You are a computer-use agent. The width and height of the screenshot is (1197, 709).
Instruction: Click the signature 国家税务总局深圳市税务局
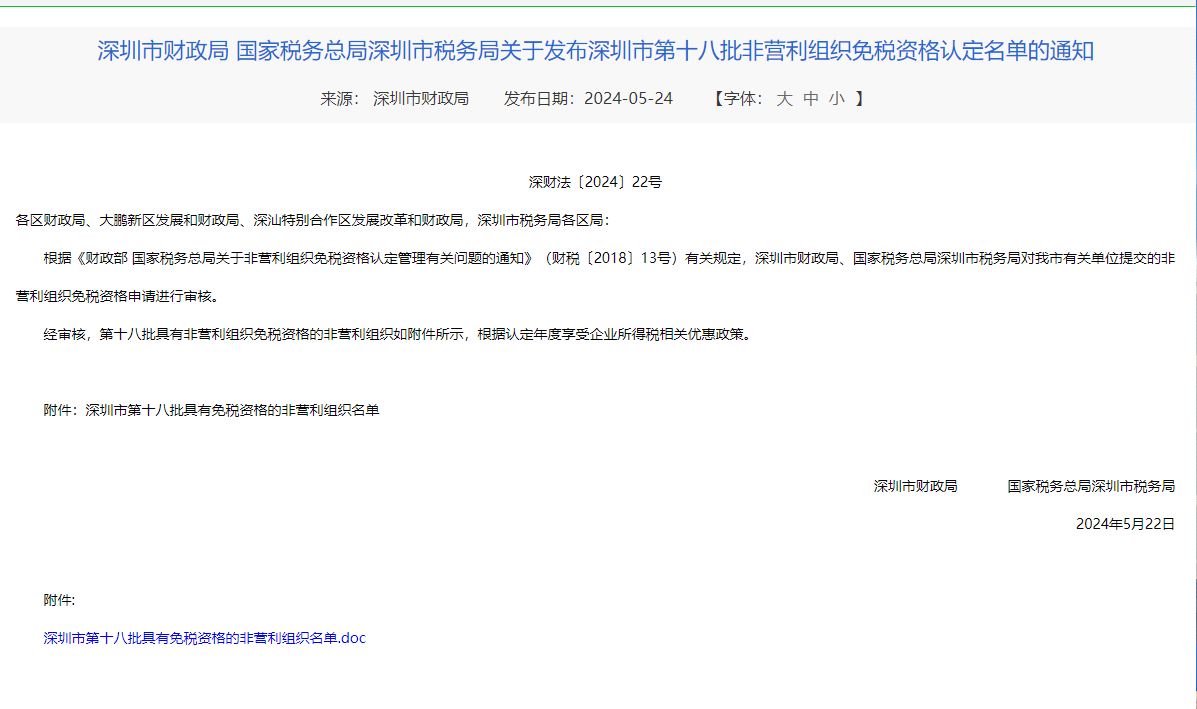(1091, 486)
